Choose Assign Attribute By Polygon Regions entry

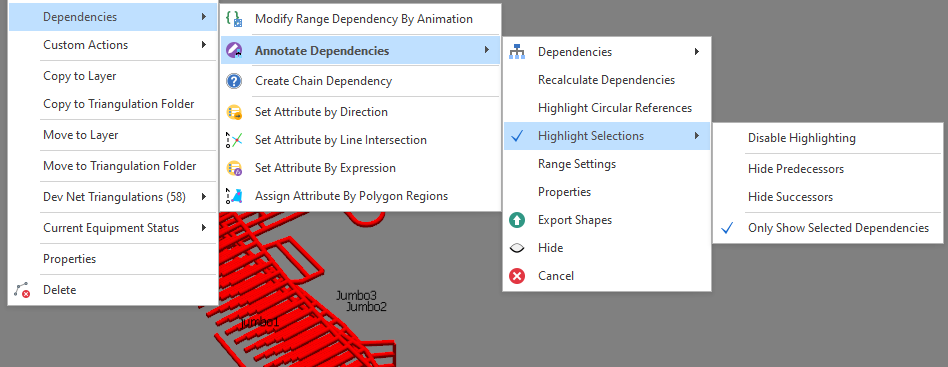pos(360,196)
